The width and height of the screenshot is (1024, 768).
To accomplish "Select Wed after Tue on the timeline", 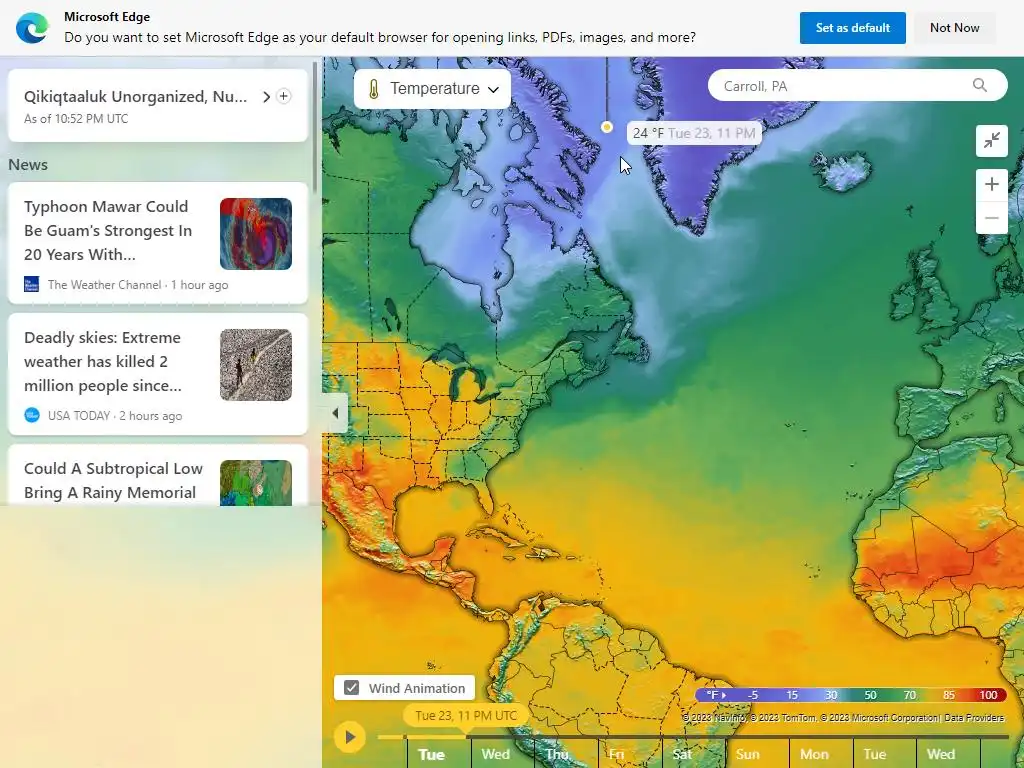I will click(x=496, y=754).
